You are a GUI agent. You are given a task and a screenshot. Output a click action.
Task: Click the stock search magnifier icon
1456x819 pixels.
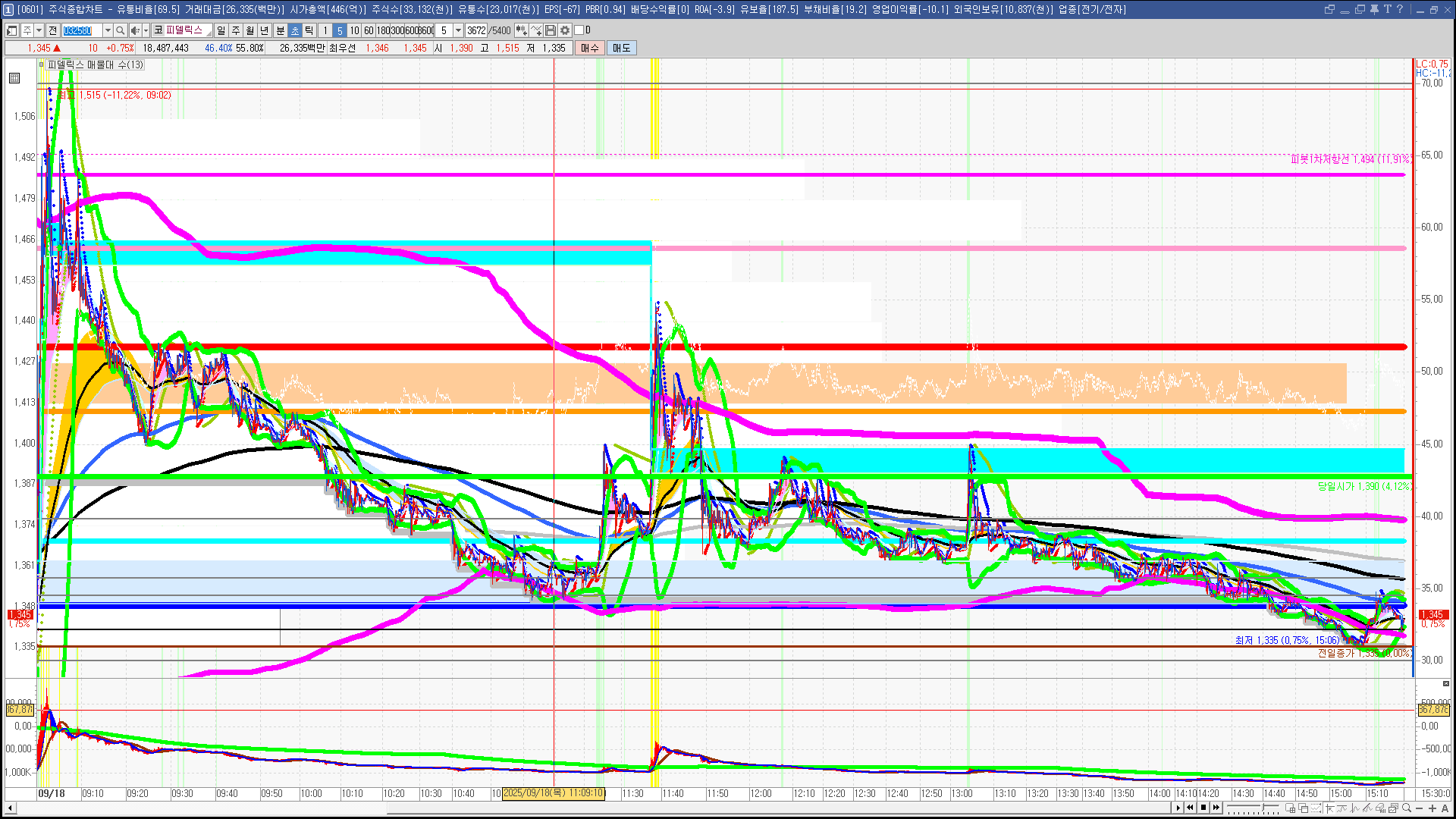(x=121, y=30)
